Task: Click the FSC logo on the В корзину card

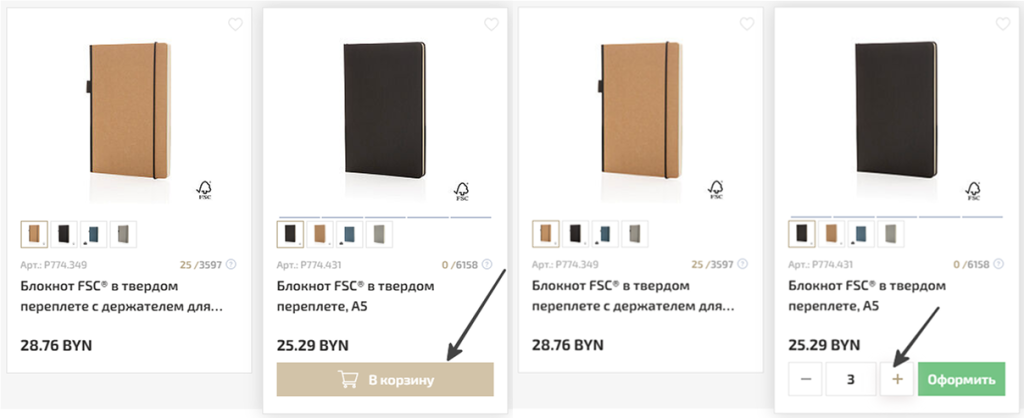Action: click(x=463, y=190)
